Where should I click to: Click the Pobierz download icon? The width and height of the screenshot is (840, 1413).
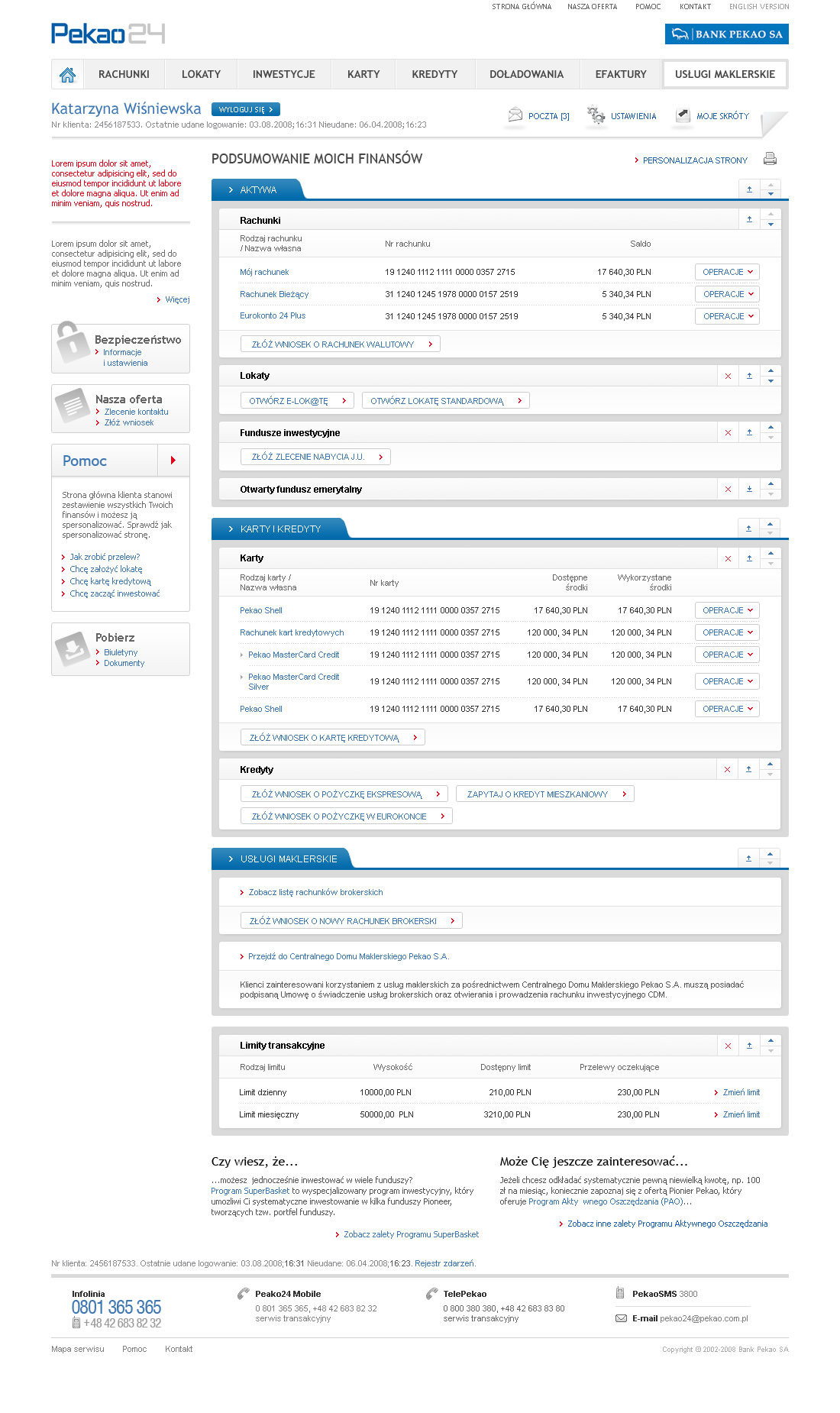[73, 648]
